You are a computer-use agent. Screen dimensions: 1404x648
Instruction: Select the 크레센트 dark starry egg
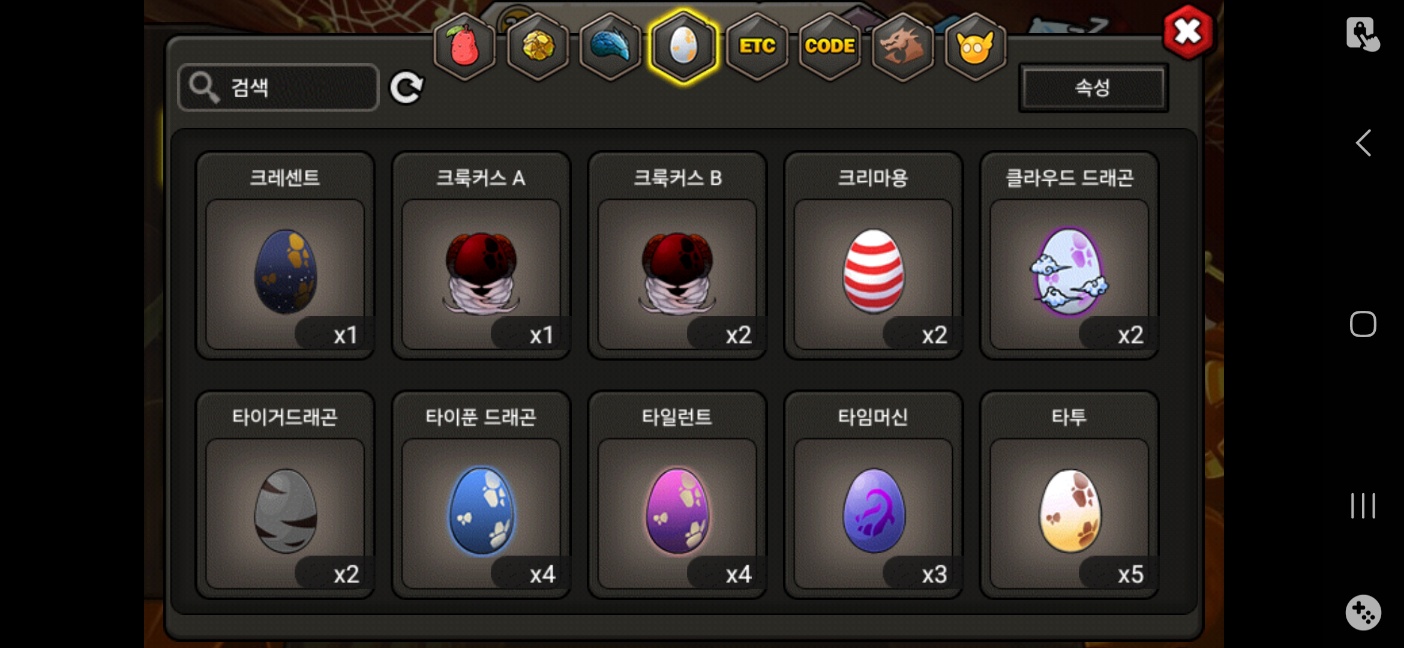tap(285, 255)
